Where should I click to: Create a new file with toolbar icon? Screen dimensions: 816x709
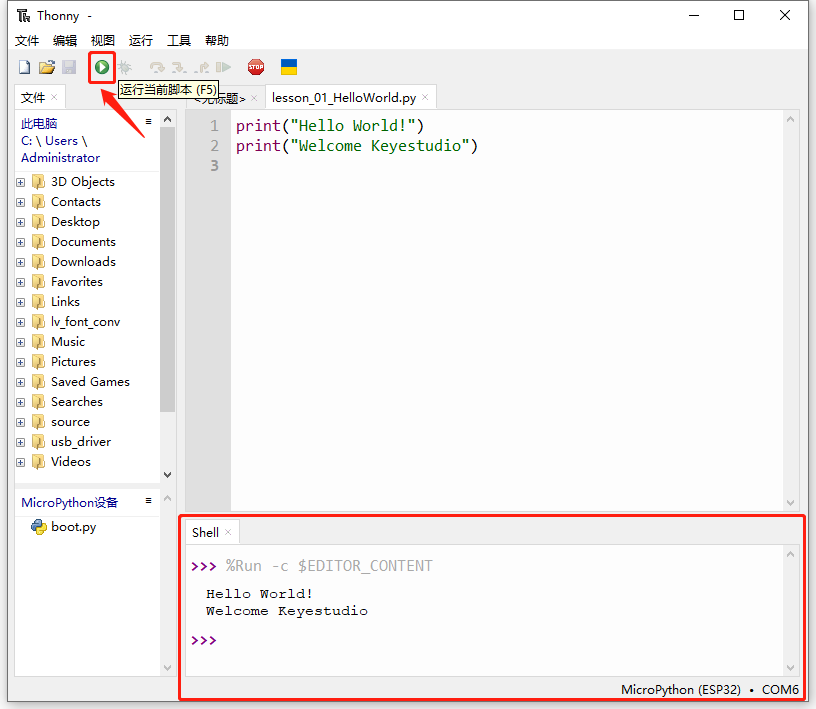[24, 67]
